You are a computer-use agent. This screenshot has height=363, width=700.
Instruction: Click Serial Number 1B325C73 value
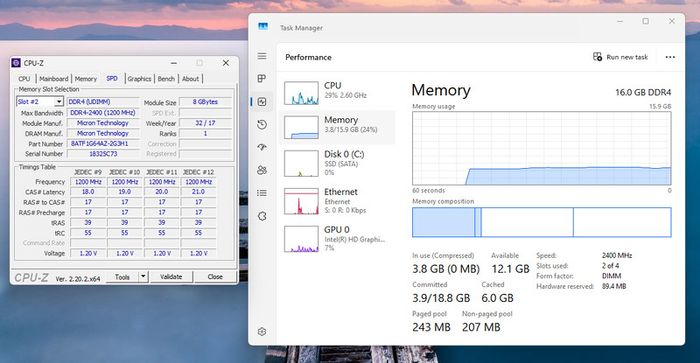pos(103,154)
